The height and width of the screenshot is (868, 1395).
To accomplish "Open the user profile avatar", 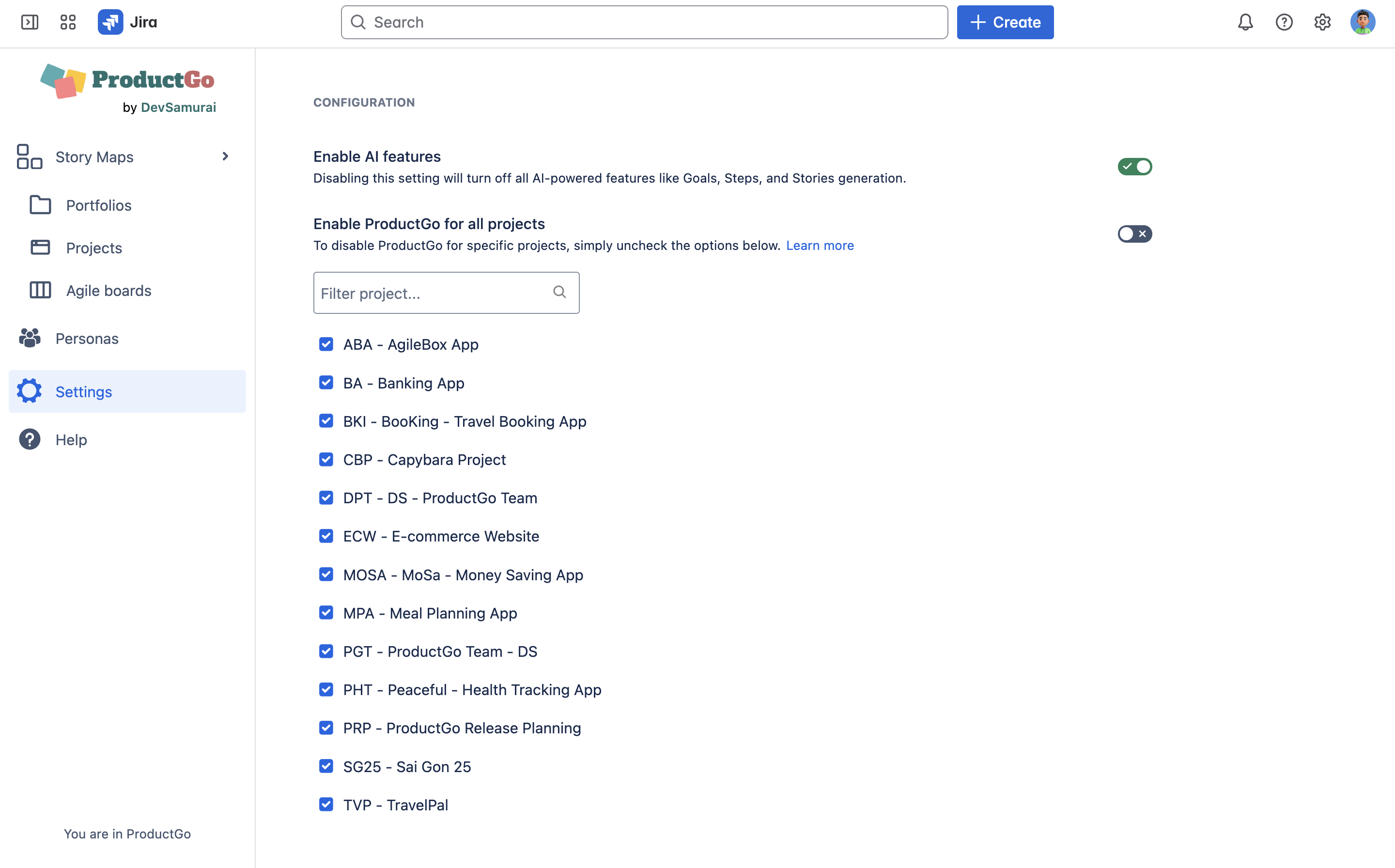I will 1362,22.
